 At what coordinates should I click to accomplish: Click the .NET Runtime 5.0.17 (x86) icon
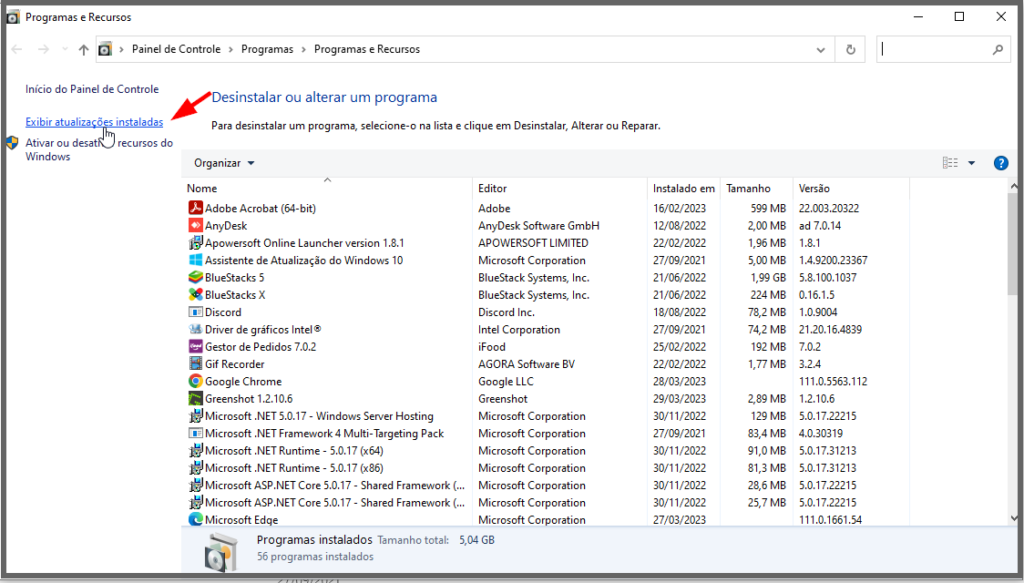coord(195,467)
